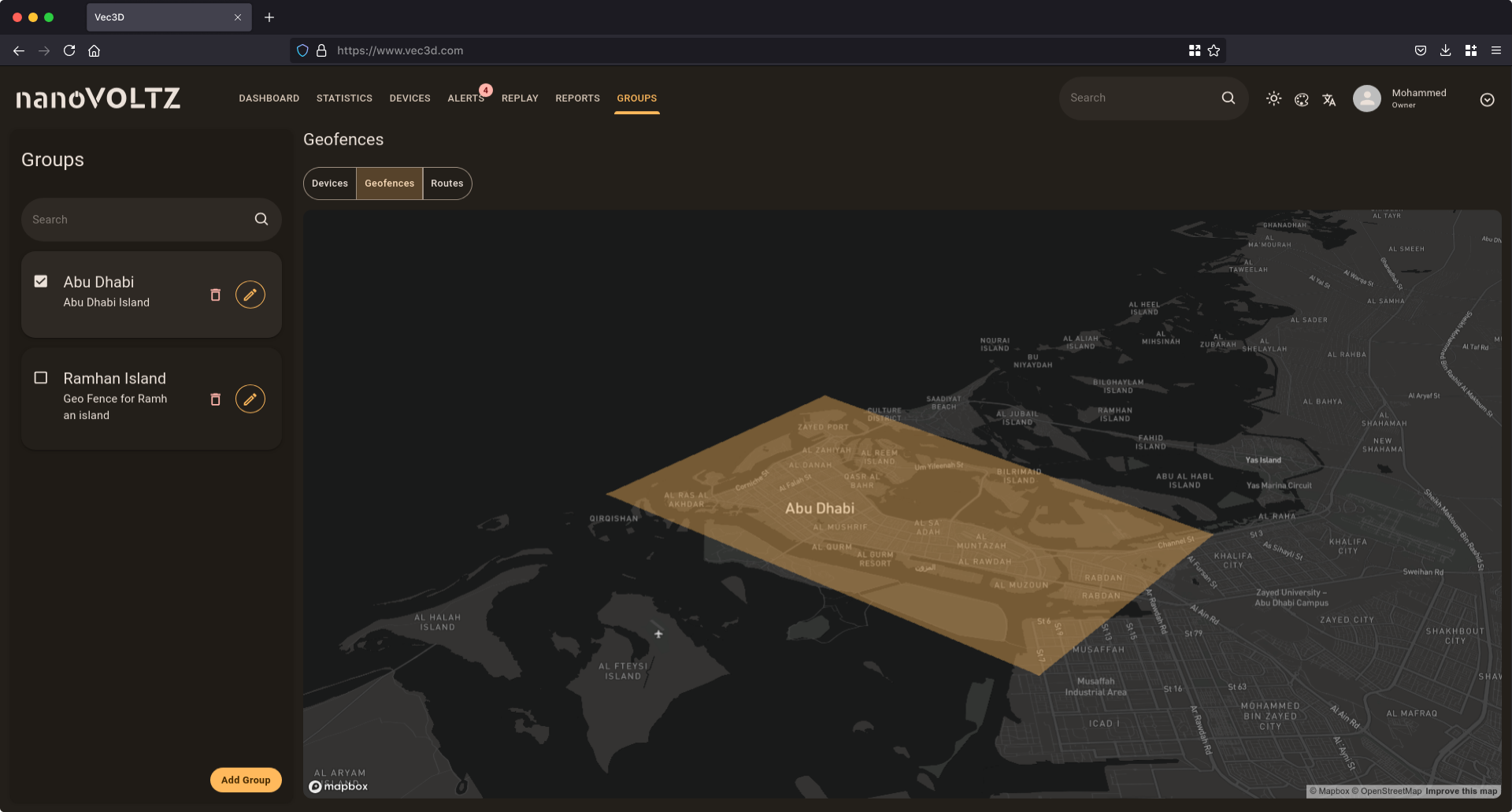Image resolution: width=1512 pixels, height=812 pixels.
Task: Delete the Abu Dhabi group
Action: [x=215, y=295]
